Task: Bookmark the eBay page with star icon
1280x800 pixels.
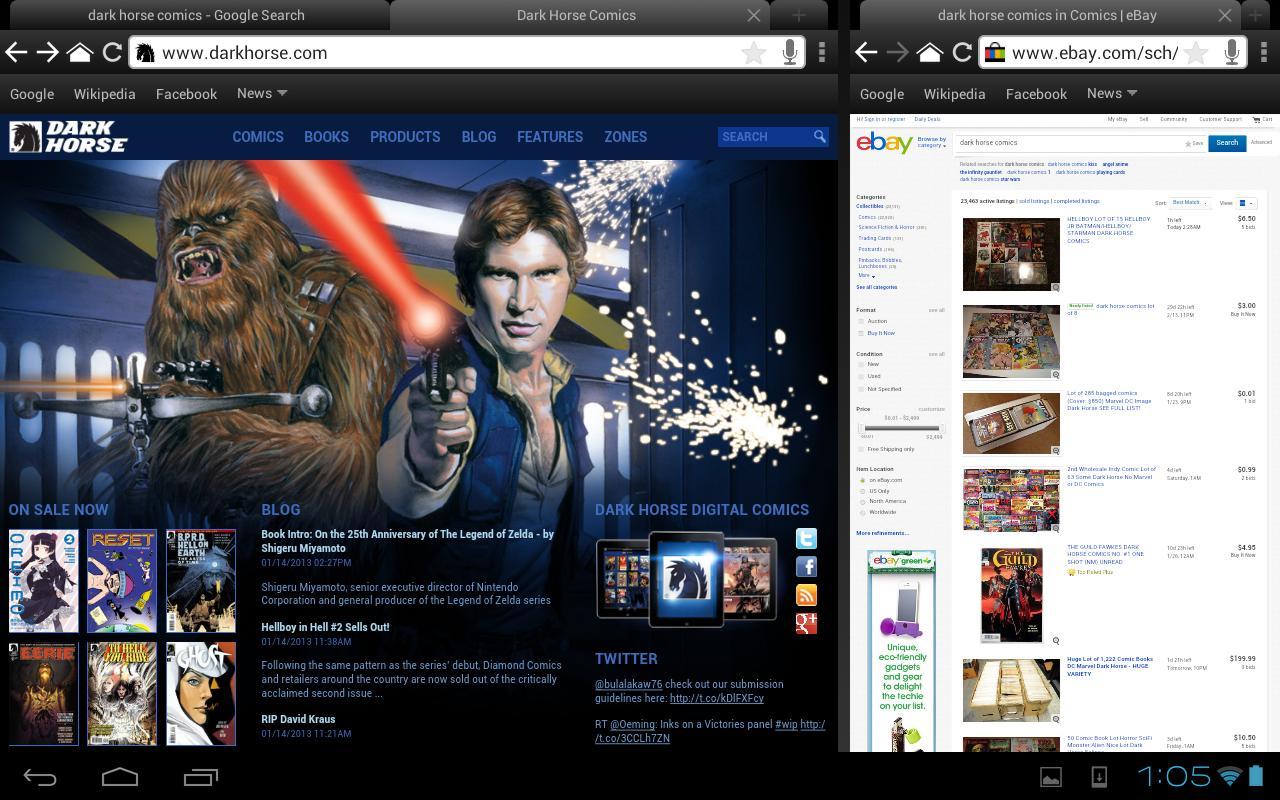Action: point(1196,53)
